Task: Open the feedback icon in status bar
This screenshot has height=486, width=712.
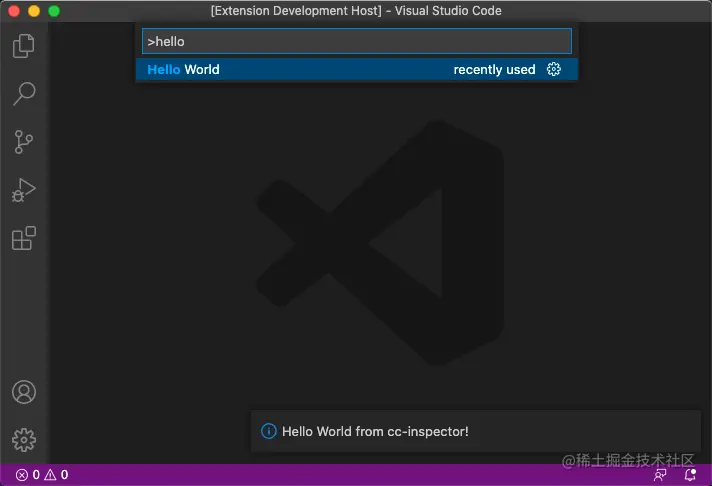Action: tap(660, 475)
